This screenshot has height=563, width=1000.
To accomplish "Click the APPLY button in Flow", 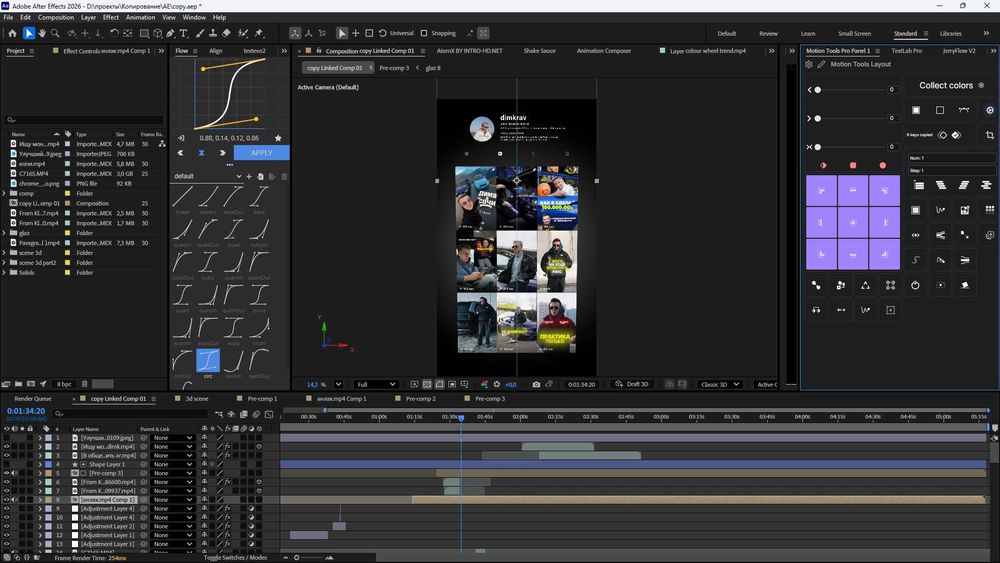I will point(261,153).
